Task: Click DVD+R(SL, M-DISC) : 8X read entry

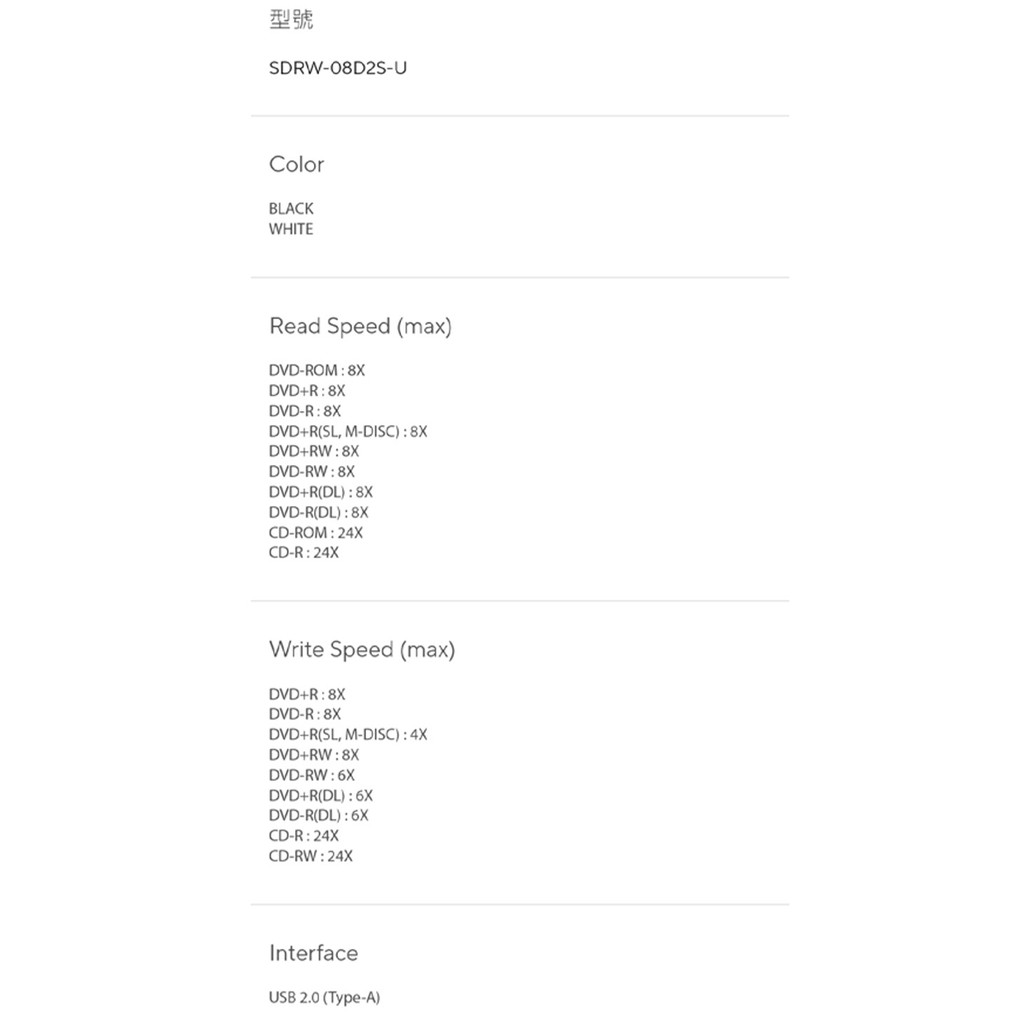Action: click(x=348, y=432)
